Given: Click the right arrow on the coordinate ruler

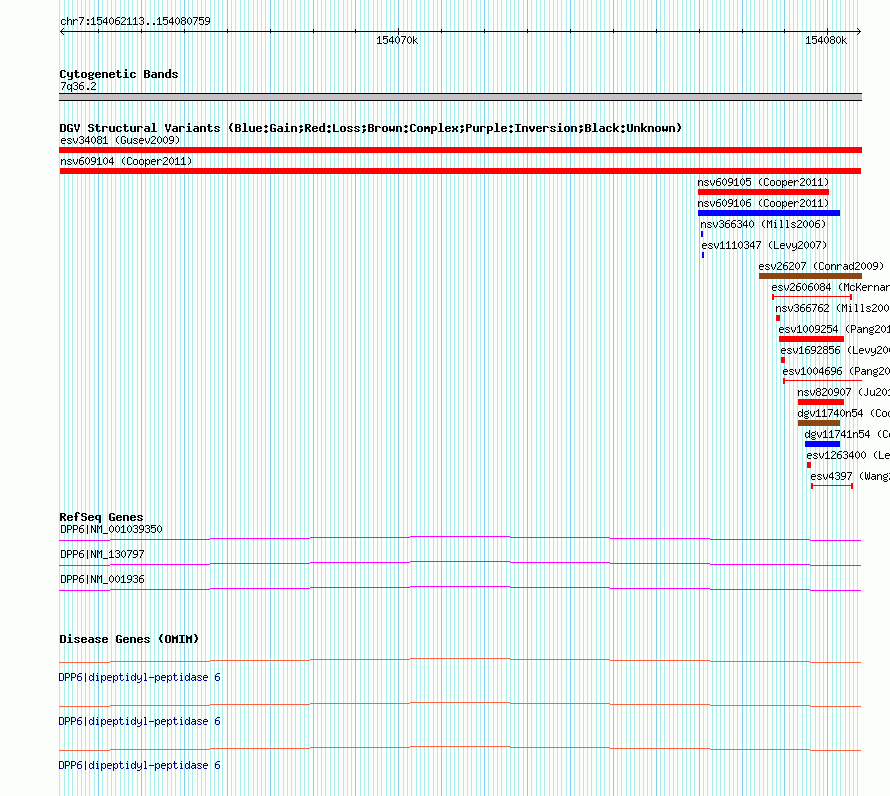Looking at the screenshot, I should [859, 31].
